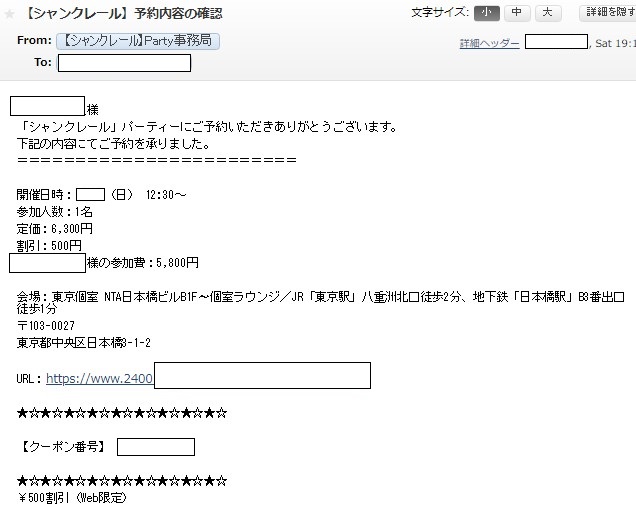Image resolution: width=636 pixels, height=511 pixels.
Task: Click the redacted coupon number box
Action: (155, 447)
